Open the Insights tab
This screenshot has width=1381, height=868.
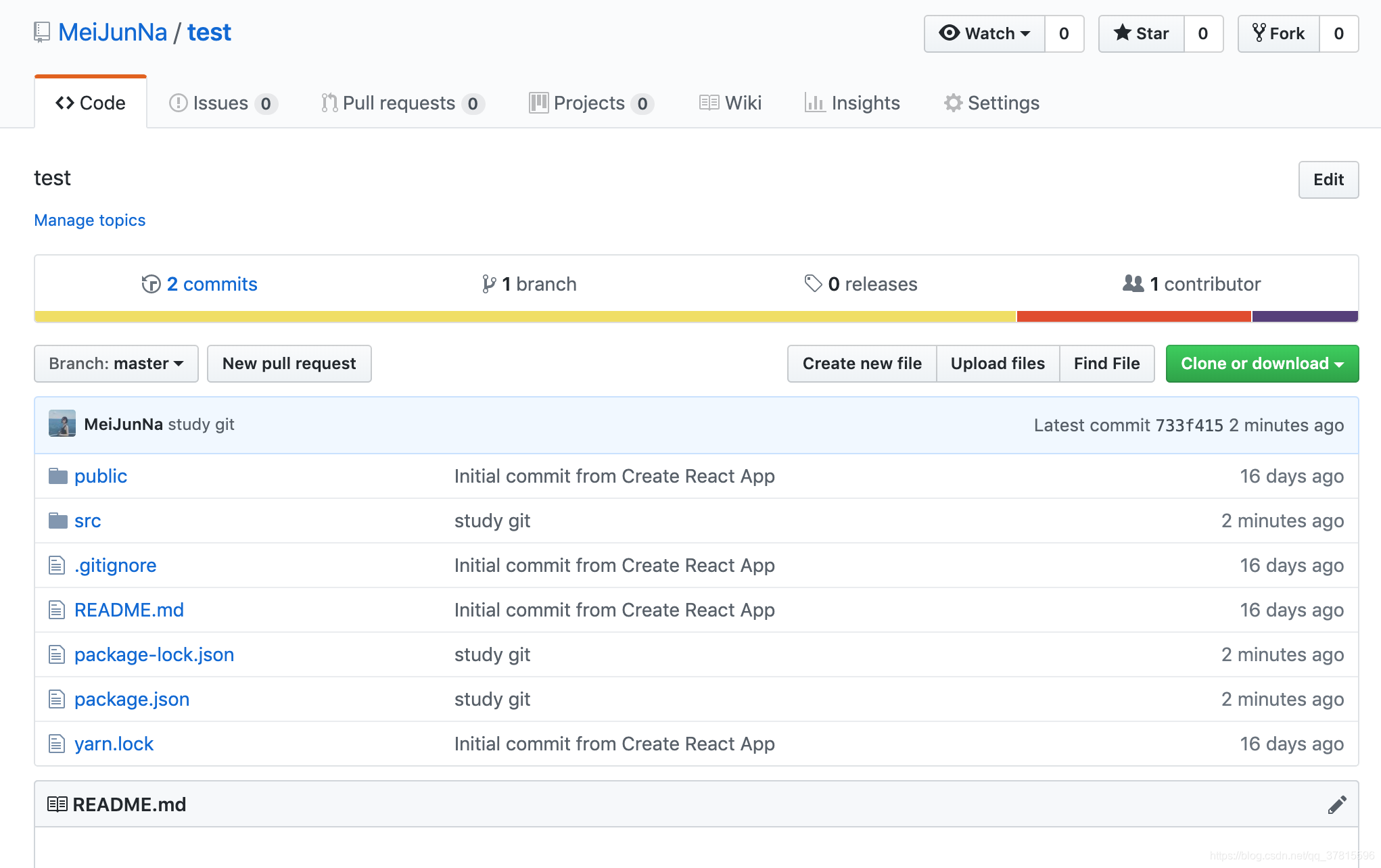pyautogui.click(x=852, y=103)
